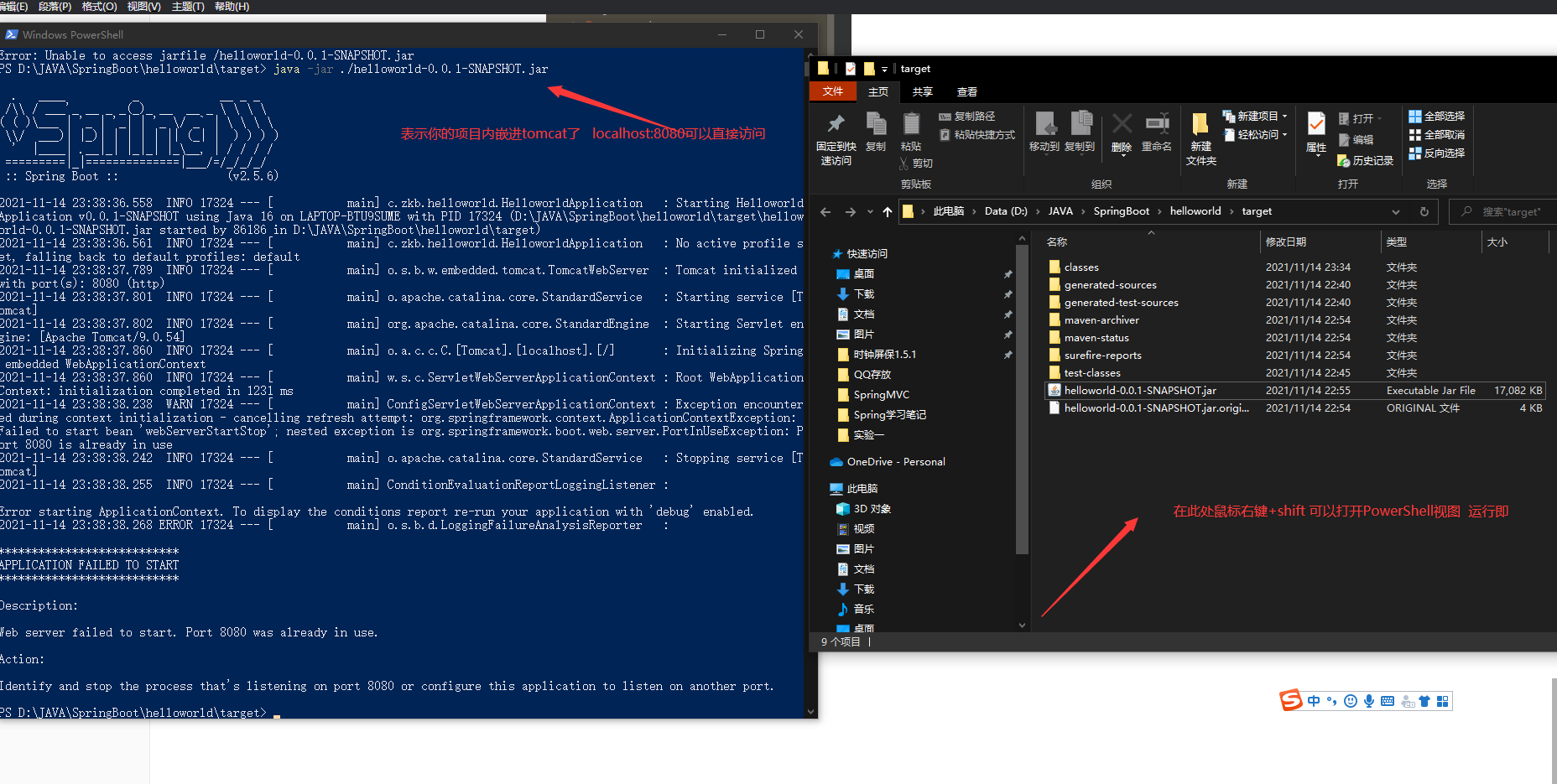Image resolution: width=1557 pixels, height=784 pixels.
Task: Click the Sogou S logo icon
Action: pos(1291,700)
